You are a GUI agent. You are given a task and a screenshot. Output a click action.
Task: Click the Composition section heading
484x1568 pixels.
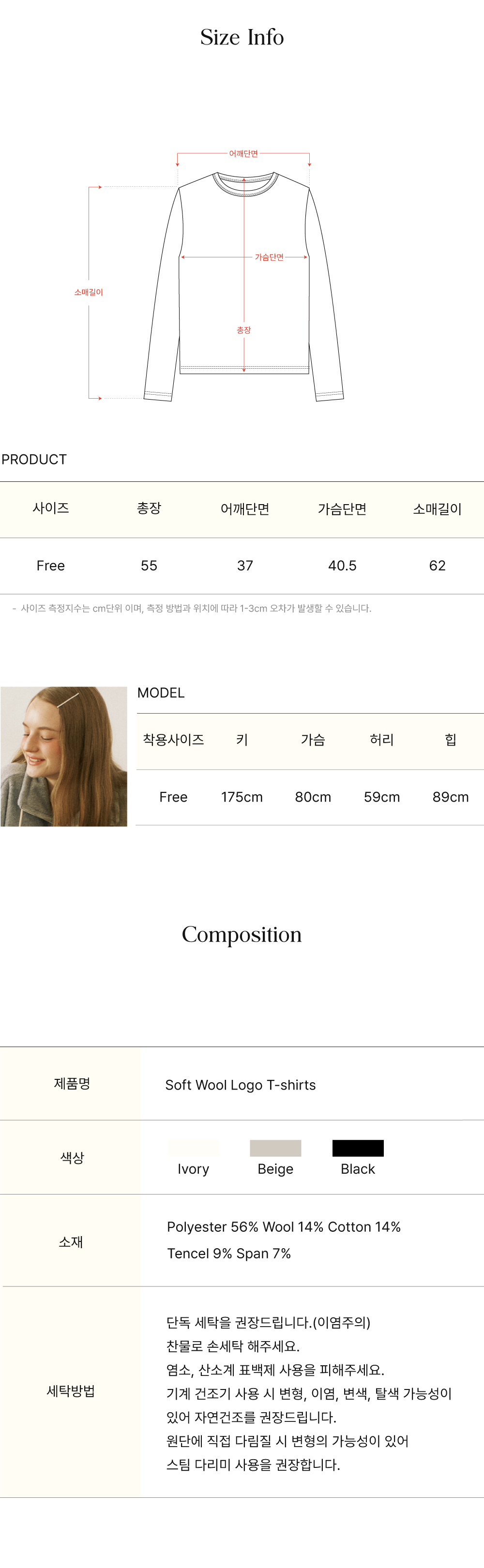coord(242,934)
